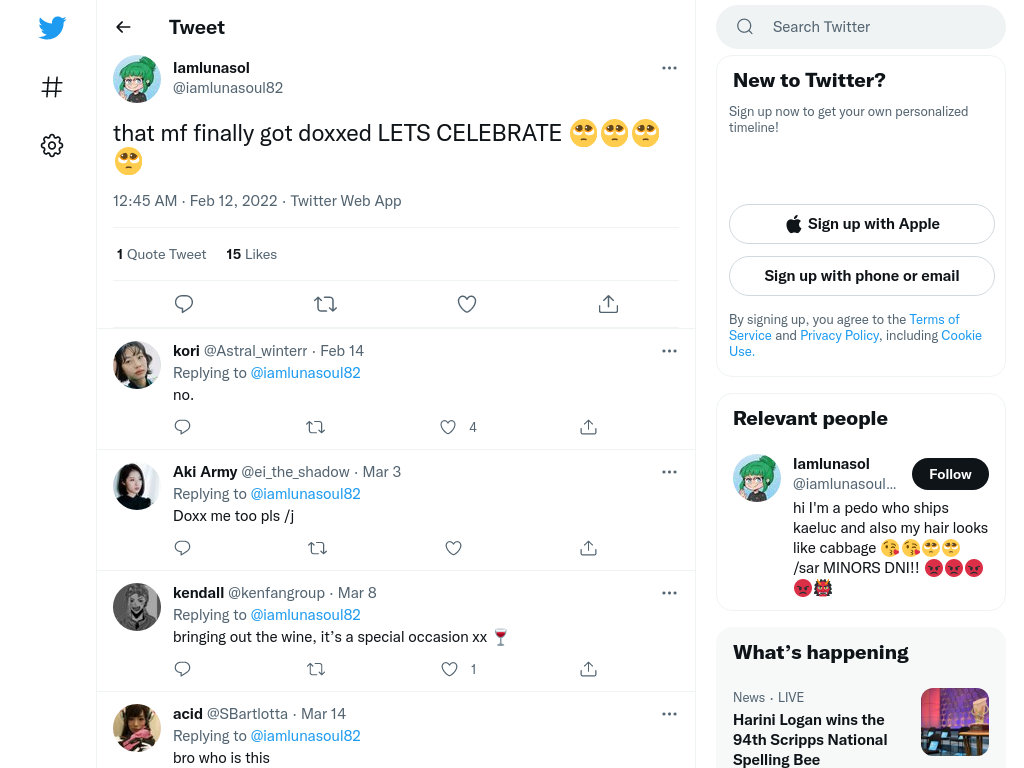Screen dimensions: 1024x768
Task: Open more options on main tweet
Action: (669, 68)
